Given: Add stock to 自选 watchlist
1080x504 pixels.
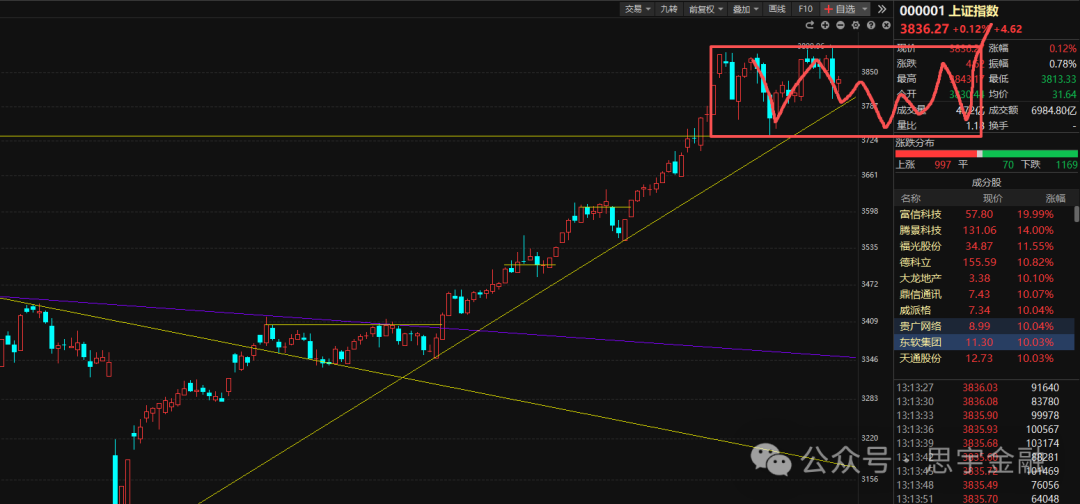Looking at the screenshot, I should pos(839,9).
